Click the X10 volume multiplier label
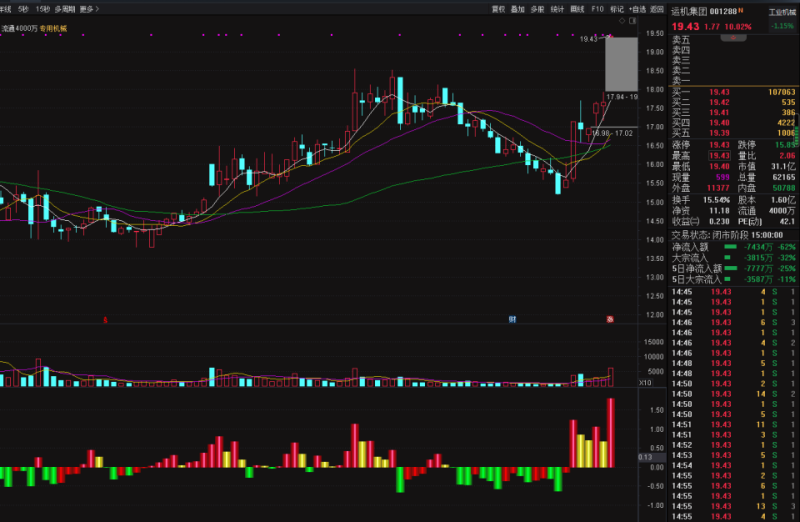The image size is (800, 522). 646,382
